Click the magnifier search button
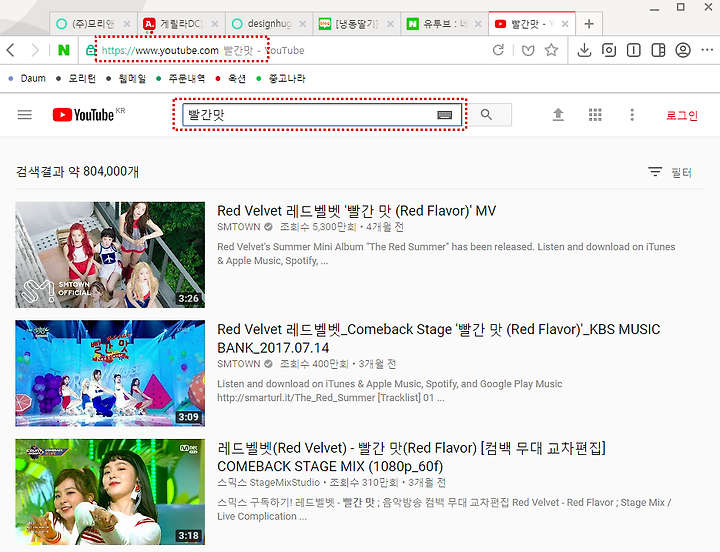 click(487, 114)
